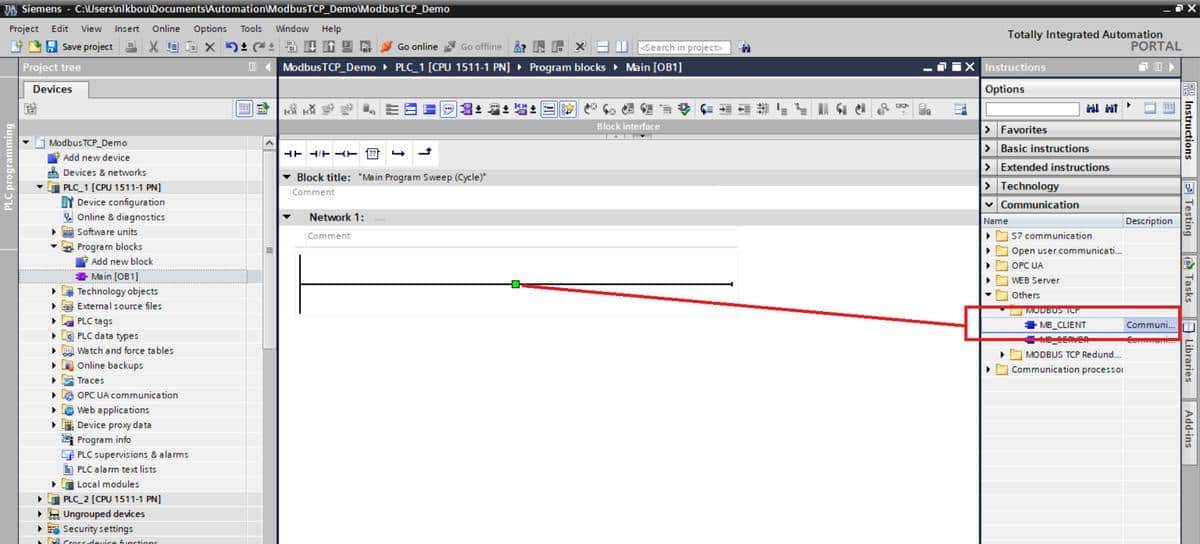Expand the Technology objects folder

[55, 291]
